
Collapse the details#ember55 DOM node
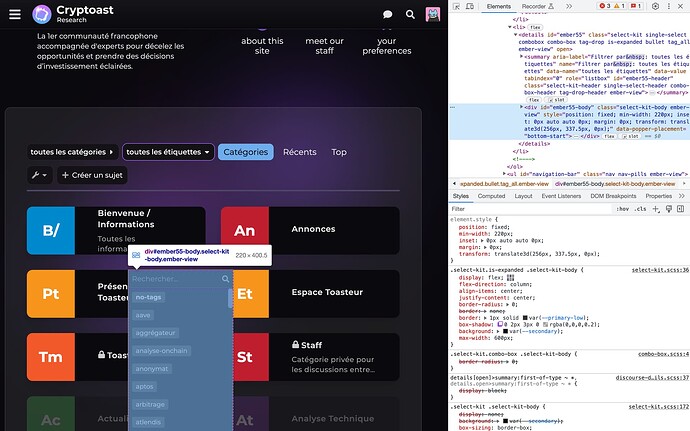515,35
